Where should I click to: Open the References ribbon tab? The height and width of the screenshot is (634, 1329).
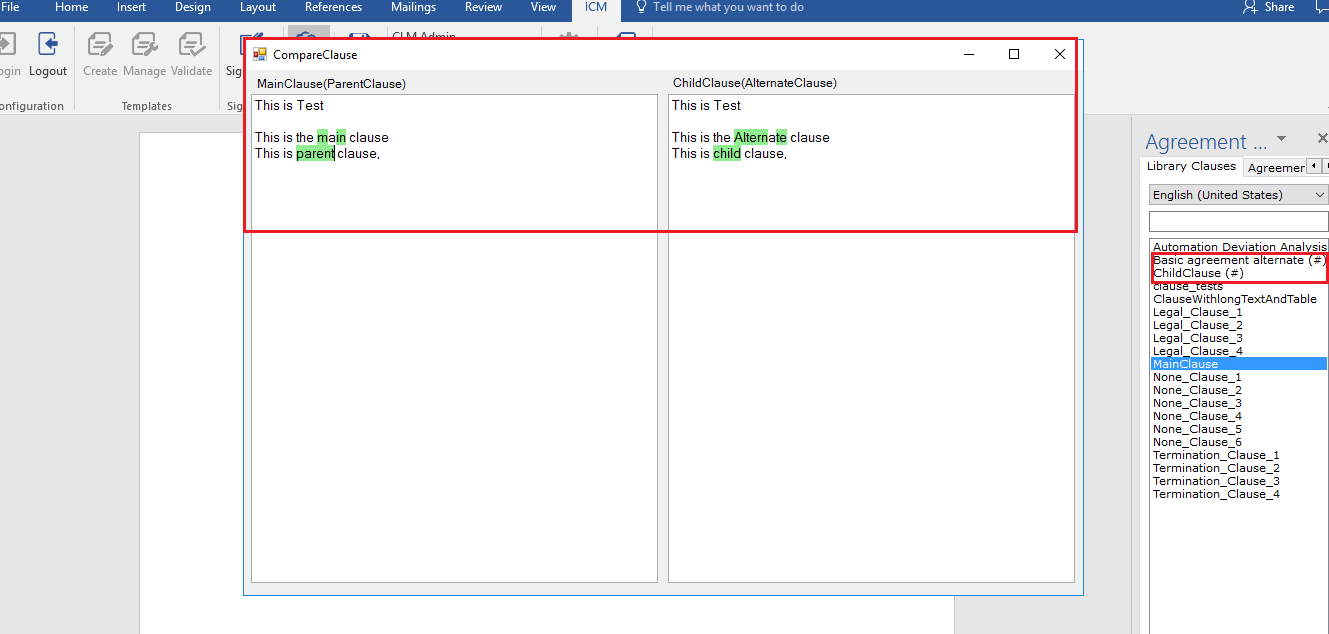point(333,7)
